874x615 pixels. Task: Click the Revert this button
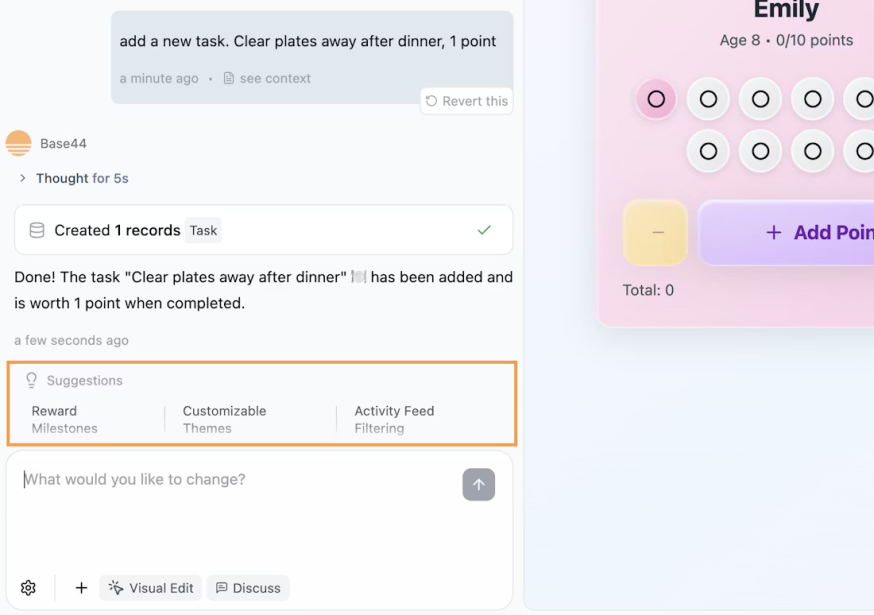[466, 100]
